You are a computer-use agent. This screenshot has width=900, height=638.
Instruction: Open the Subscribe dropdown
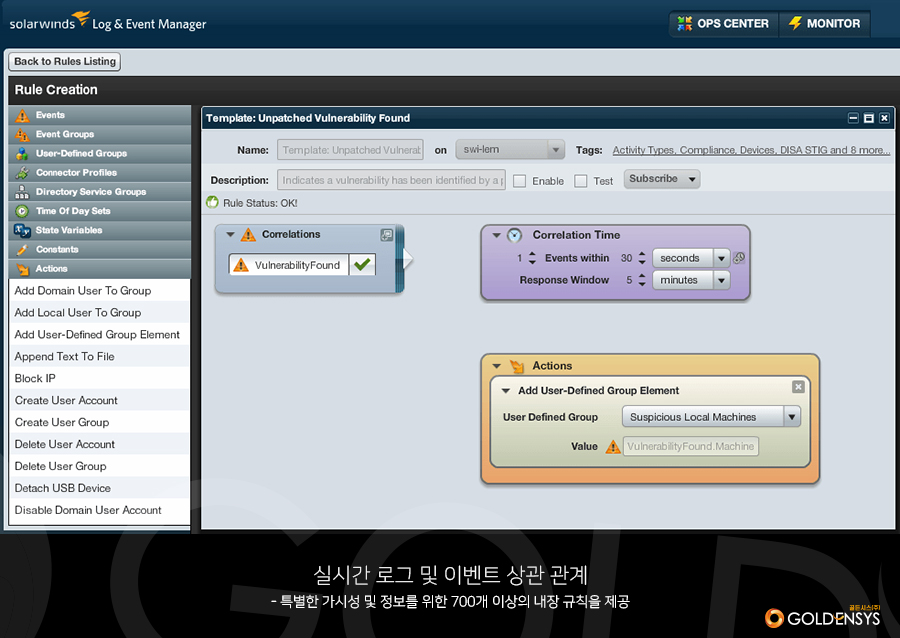[662, 179]
